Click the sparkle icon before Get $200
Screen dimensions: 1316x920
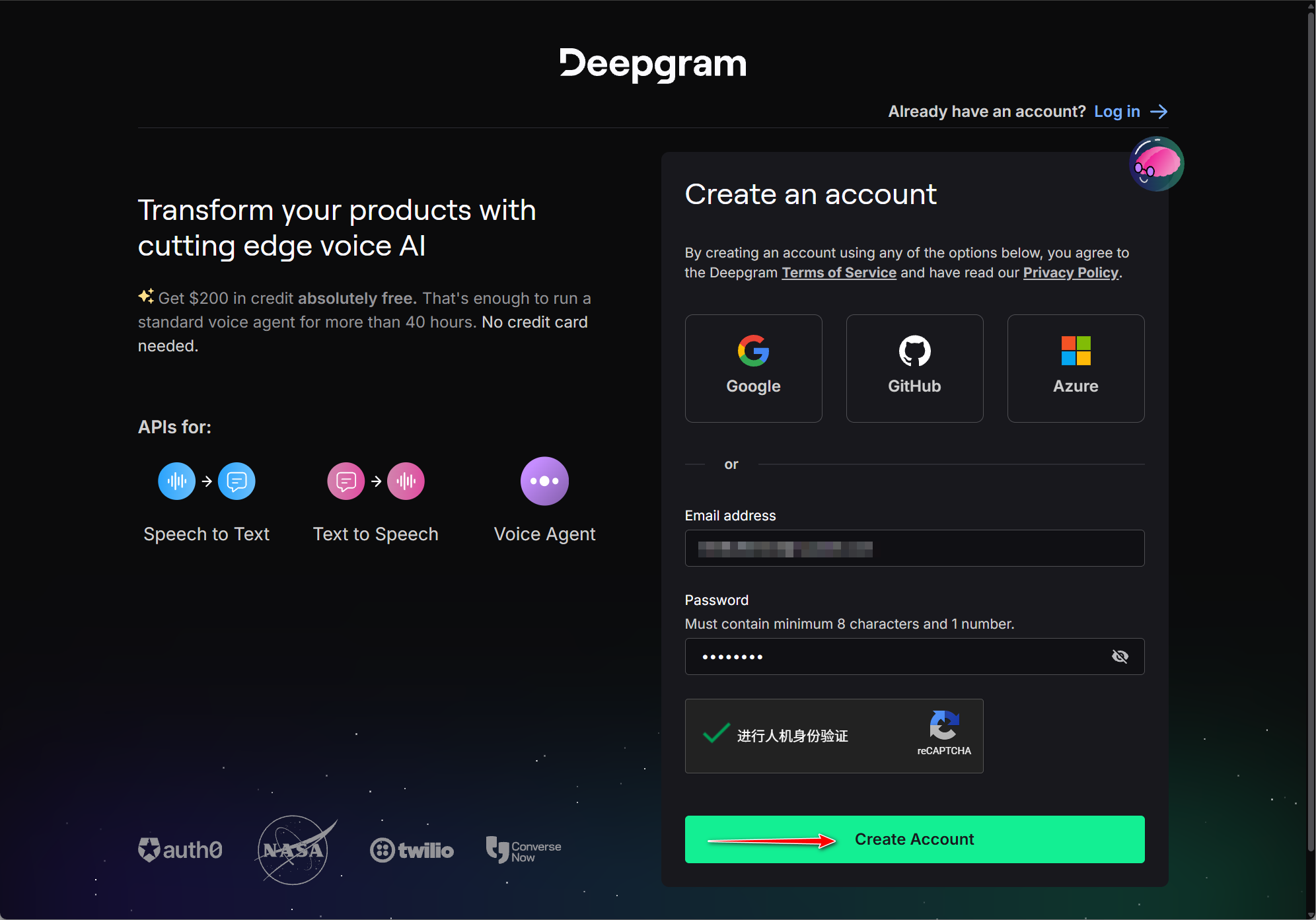click(x=146, y=296)
